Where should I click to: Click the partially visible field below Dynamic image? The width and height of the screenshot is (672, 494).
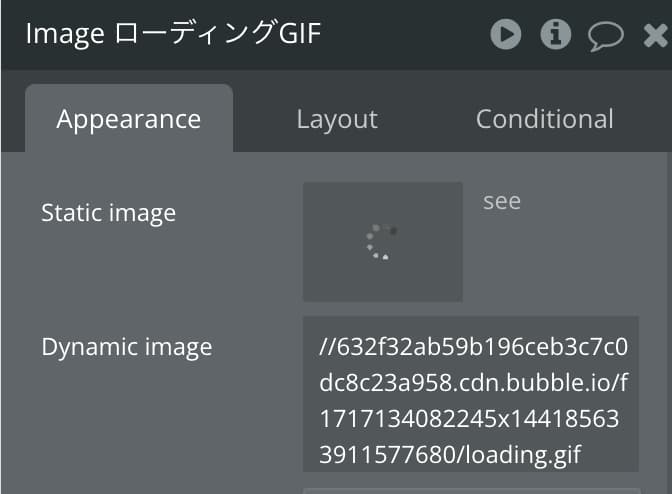pyautogui.click(x=471, y=491)
